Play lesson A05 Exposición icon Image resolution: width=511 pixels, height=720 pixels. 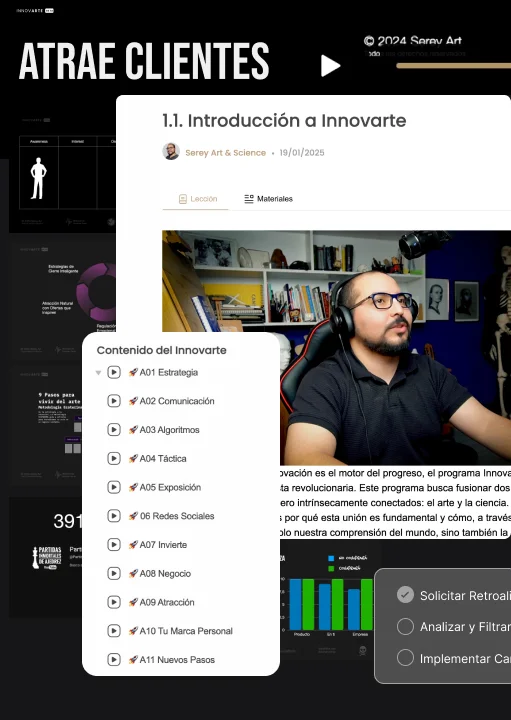coord(114,487)
